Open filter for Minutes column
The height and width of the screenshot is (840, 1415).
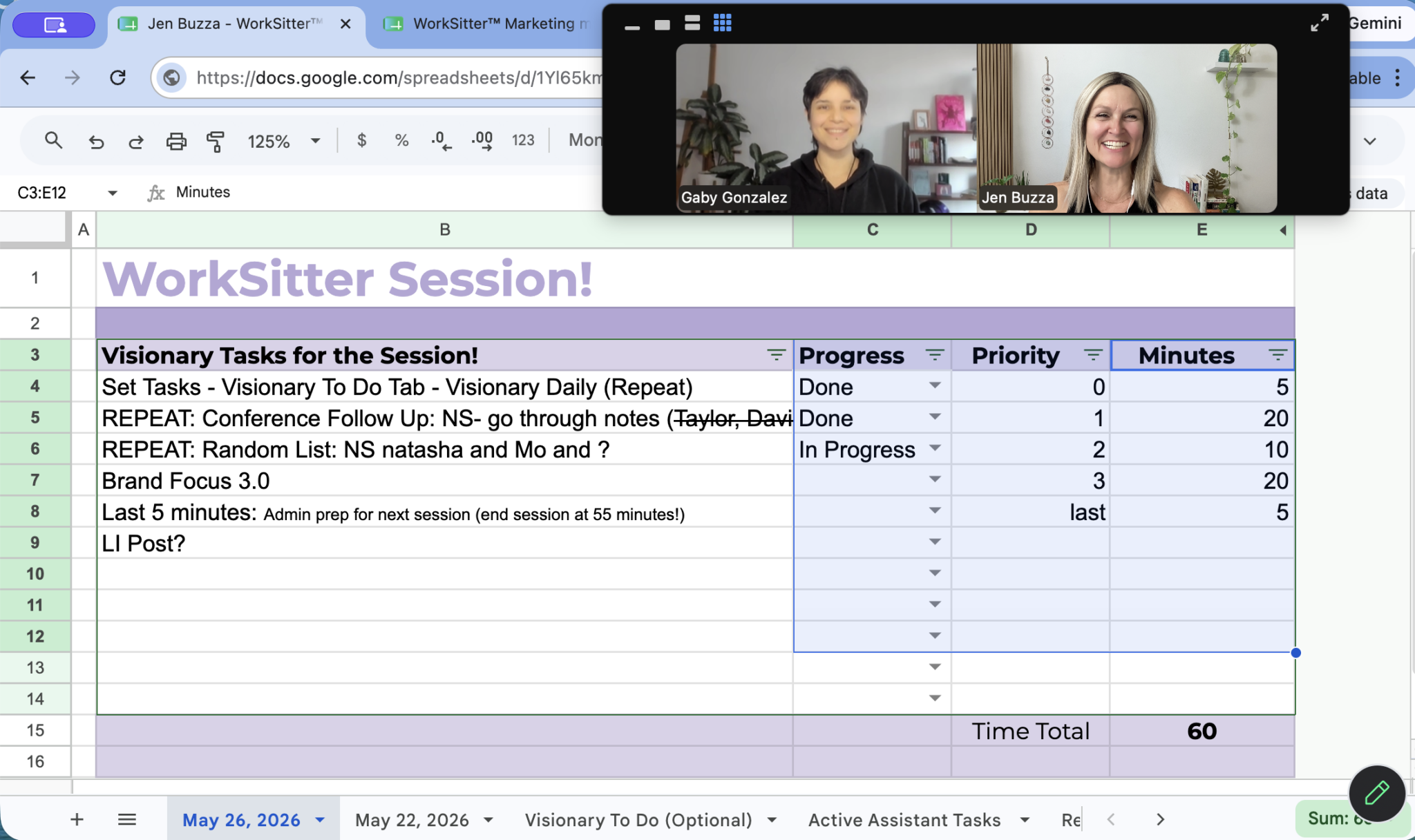coord(1278,355)
